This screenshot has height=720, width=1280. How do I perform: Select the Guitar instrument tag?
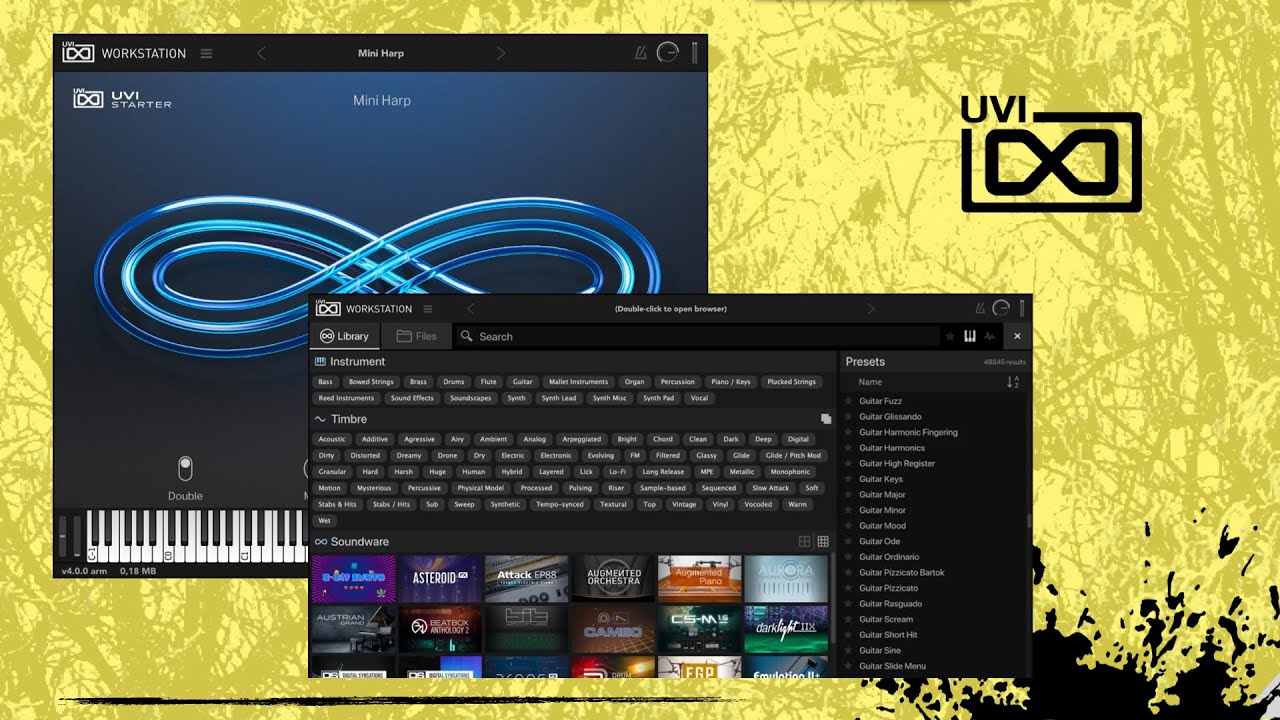[522, 382]
